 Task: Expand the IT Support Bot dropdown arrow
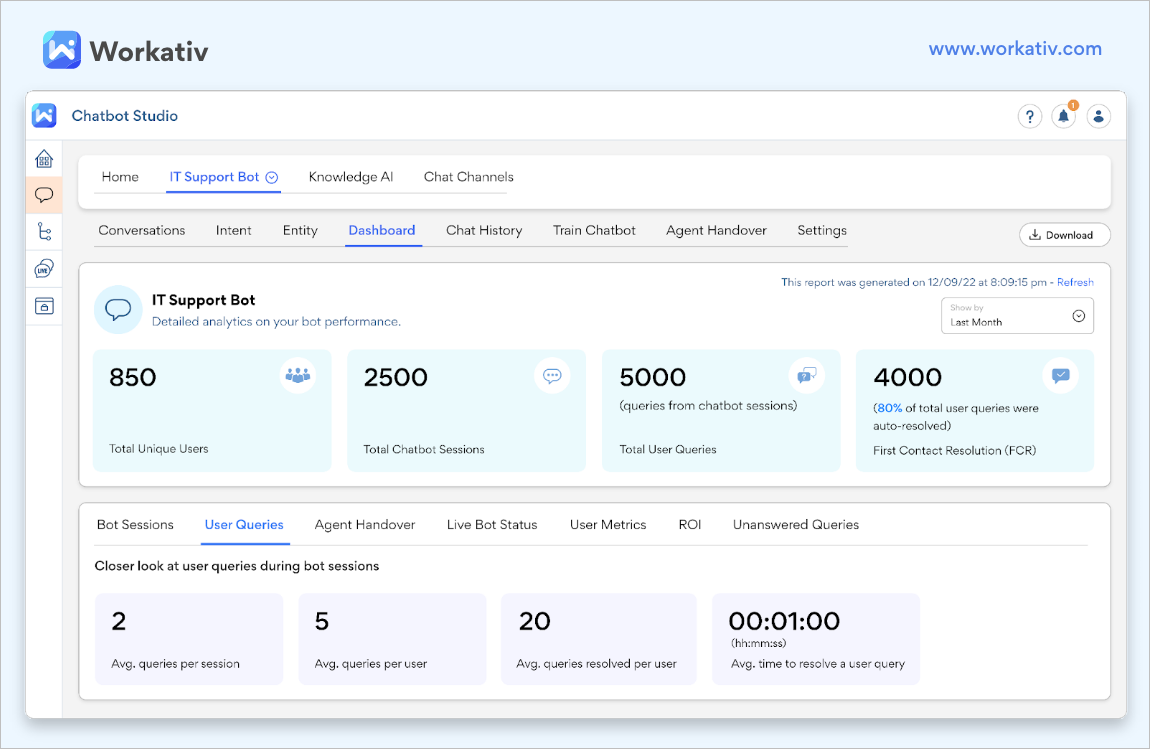pyautogui.click(x=271, y=177)
